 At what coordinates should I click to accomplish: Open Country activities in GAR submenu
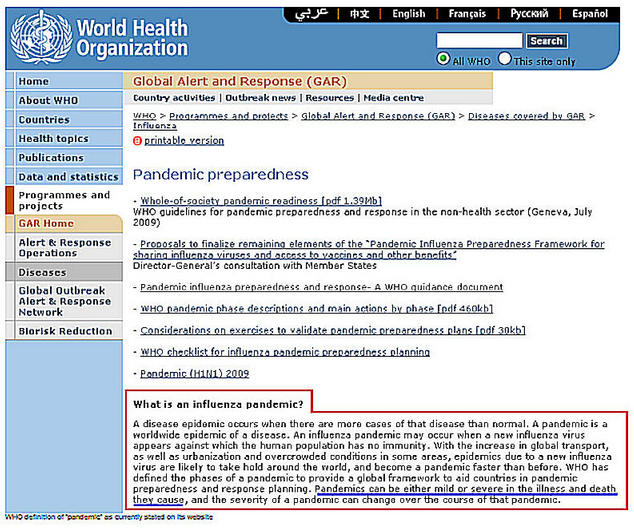(x=174, y=98)
